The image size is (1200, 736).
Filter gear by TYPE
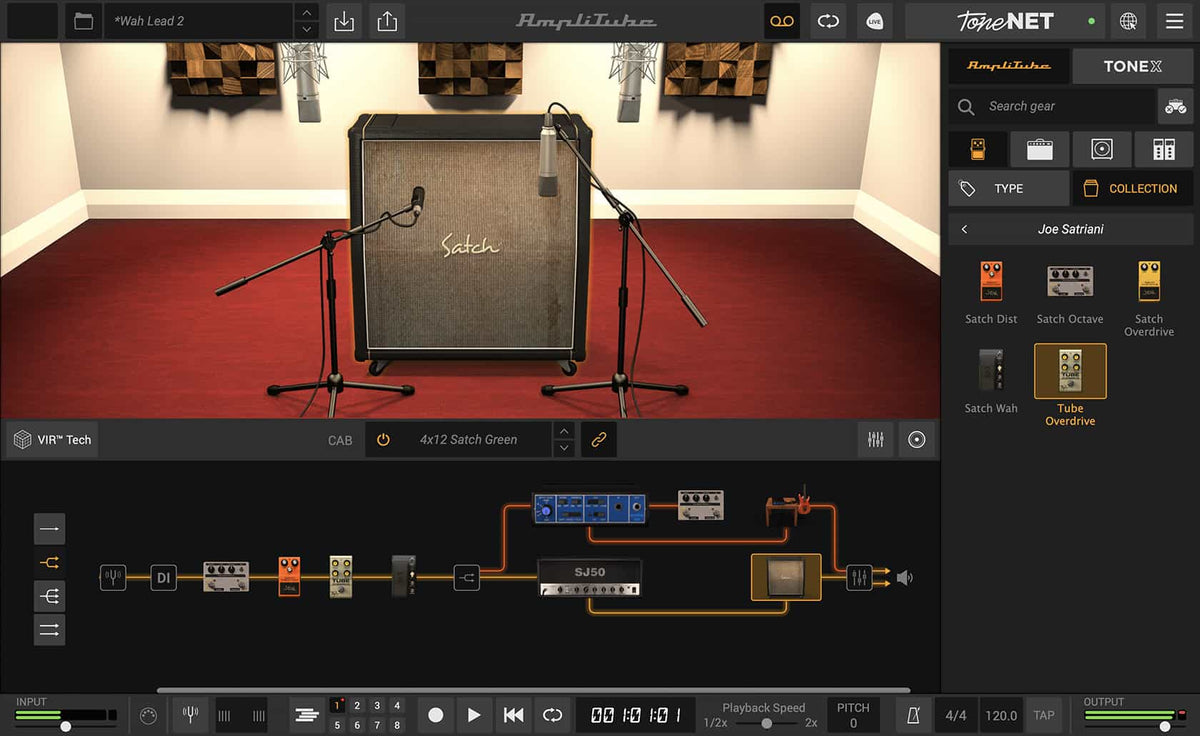tap(1008, 188)
